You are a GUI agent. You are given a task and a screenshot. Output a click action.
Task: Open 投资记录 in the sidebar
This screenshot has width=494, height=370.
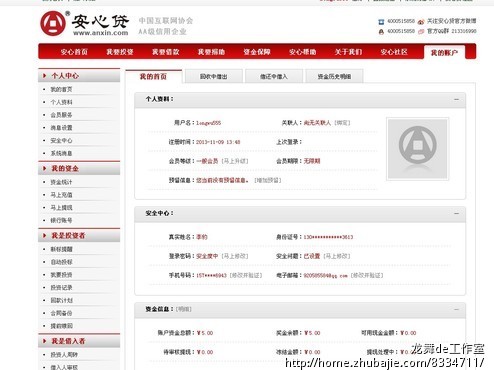[61, 287]
